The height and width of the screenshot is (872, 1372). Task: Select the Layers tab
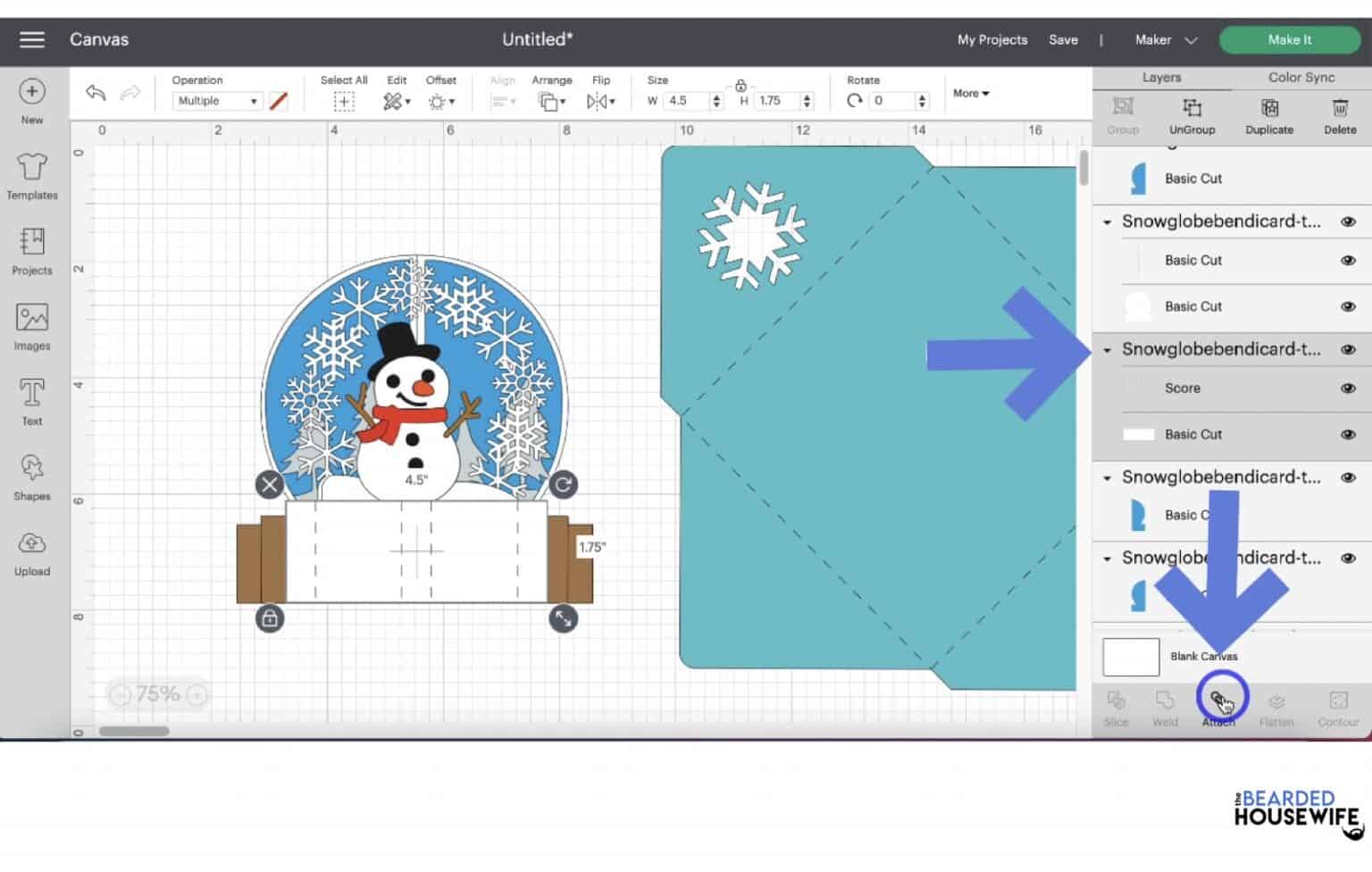(1162, 78)
